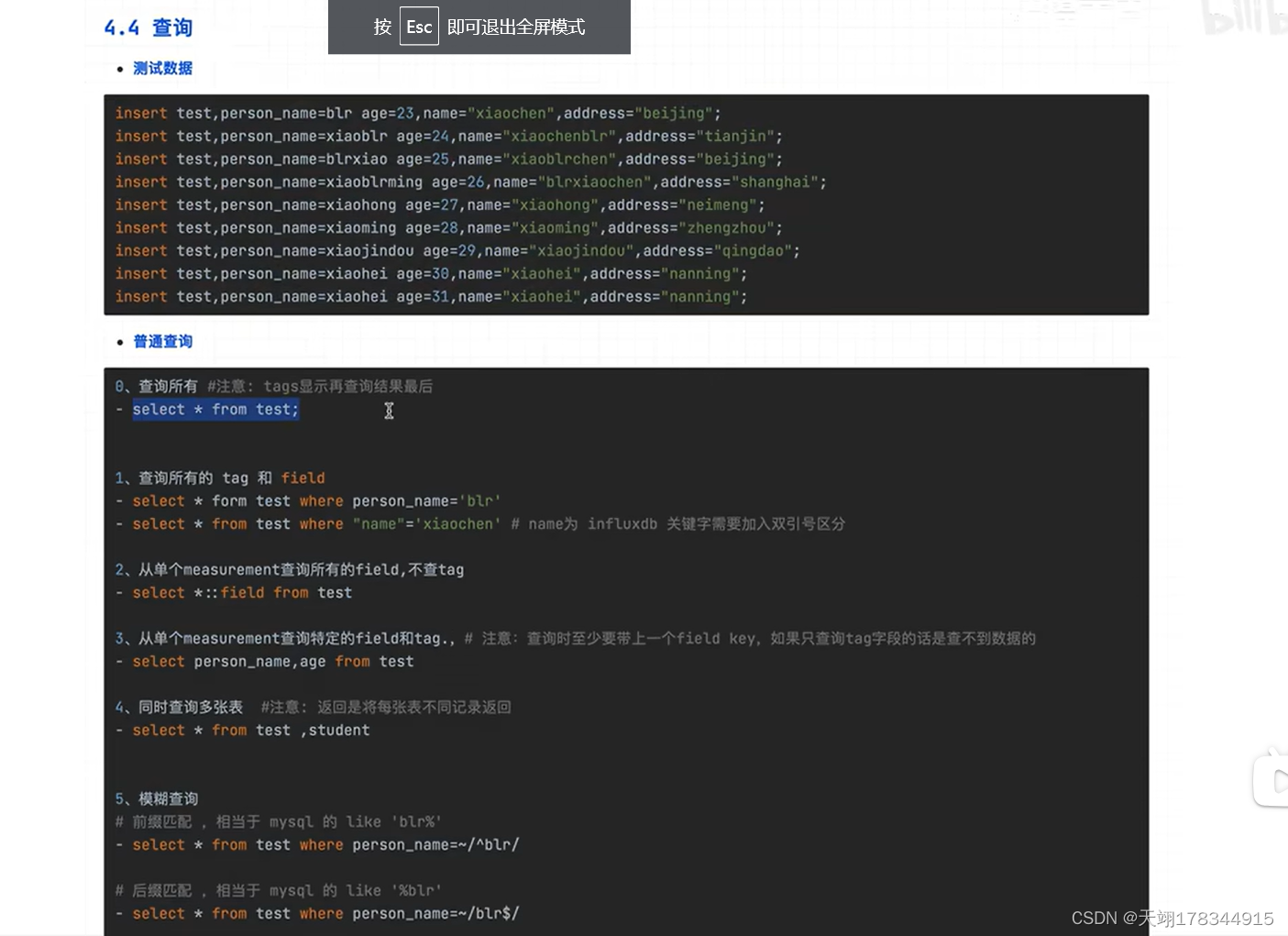Click the '普通查询' bullet heading
The height and width of the screenshot is (936, 1288).
162,341
